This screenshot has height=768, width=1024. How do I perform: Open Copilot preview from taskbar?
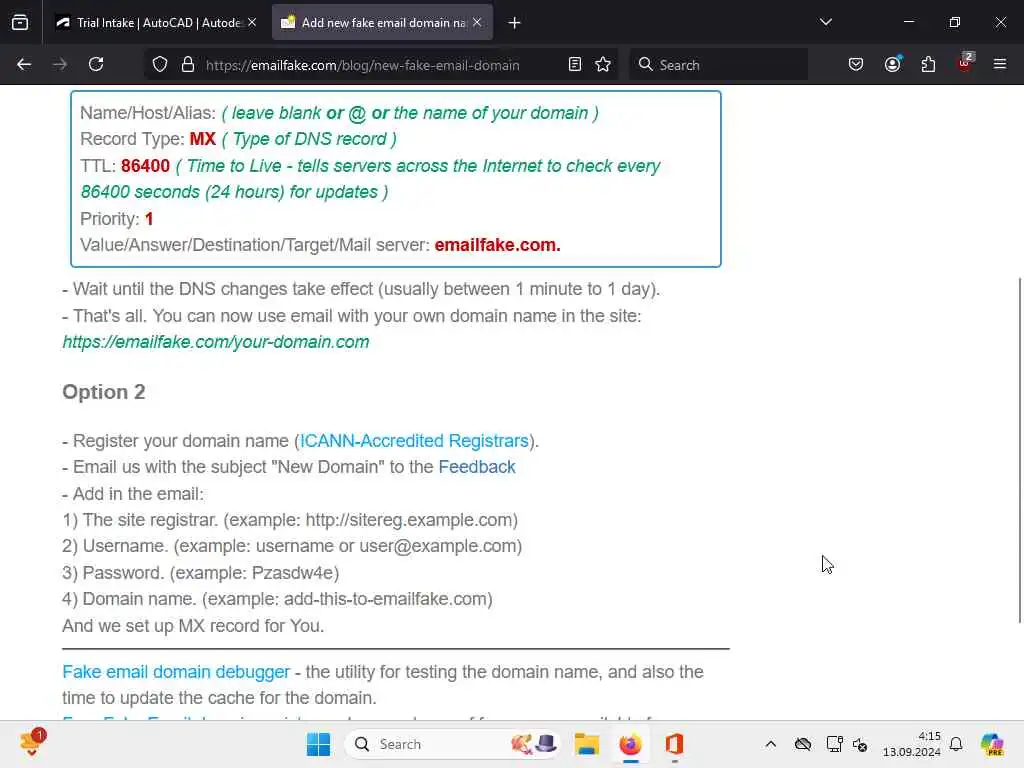coord(992,744)
